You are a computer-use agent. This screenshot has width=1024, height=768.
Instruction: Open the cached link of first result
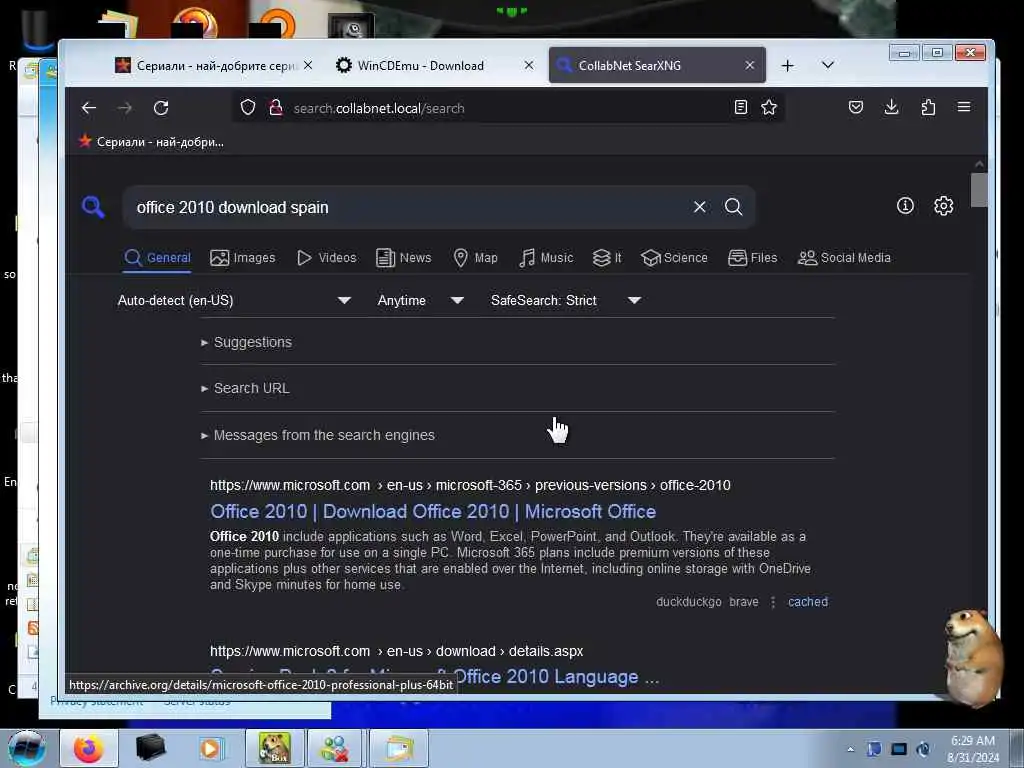[x=808, y=602]
